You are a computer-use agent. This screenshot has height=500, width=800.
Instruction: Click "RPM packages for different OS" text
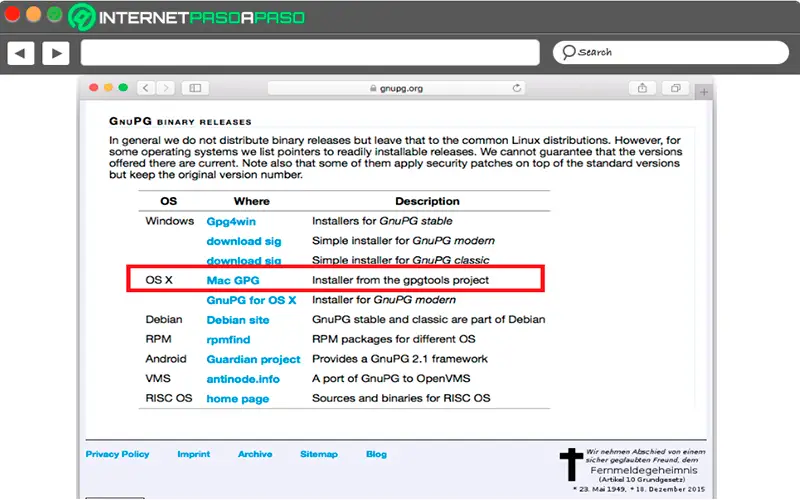(x=393, y=339)
